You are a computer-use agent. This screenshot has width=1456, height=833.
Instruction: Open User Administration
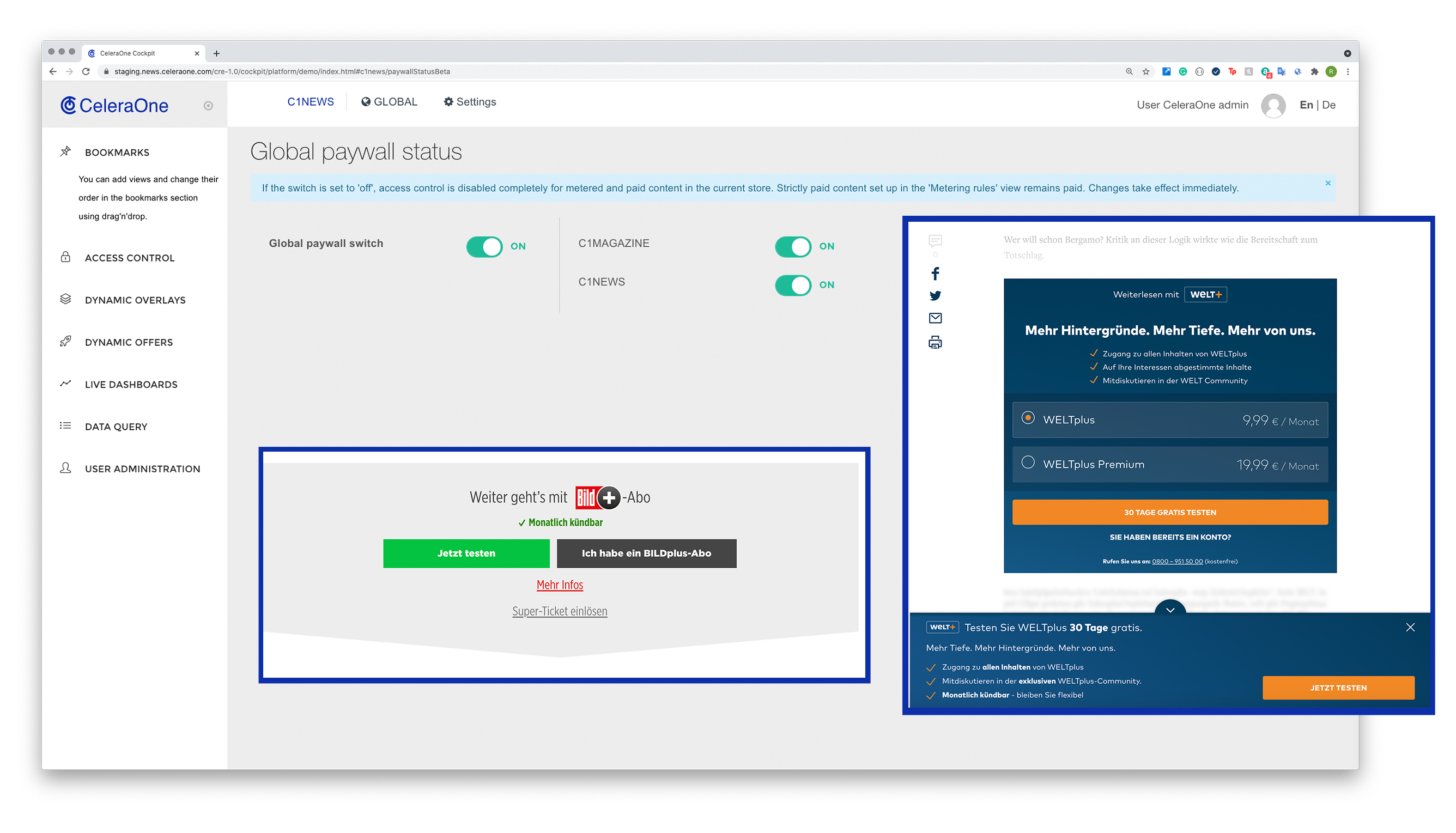pos(142,469)
